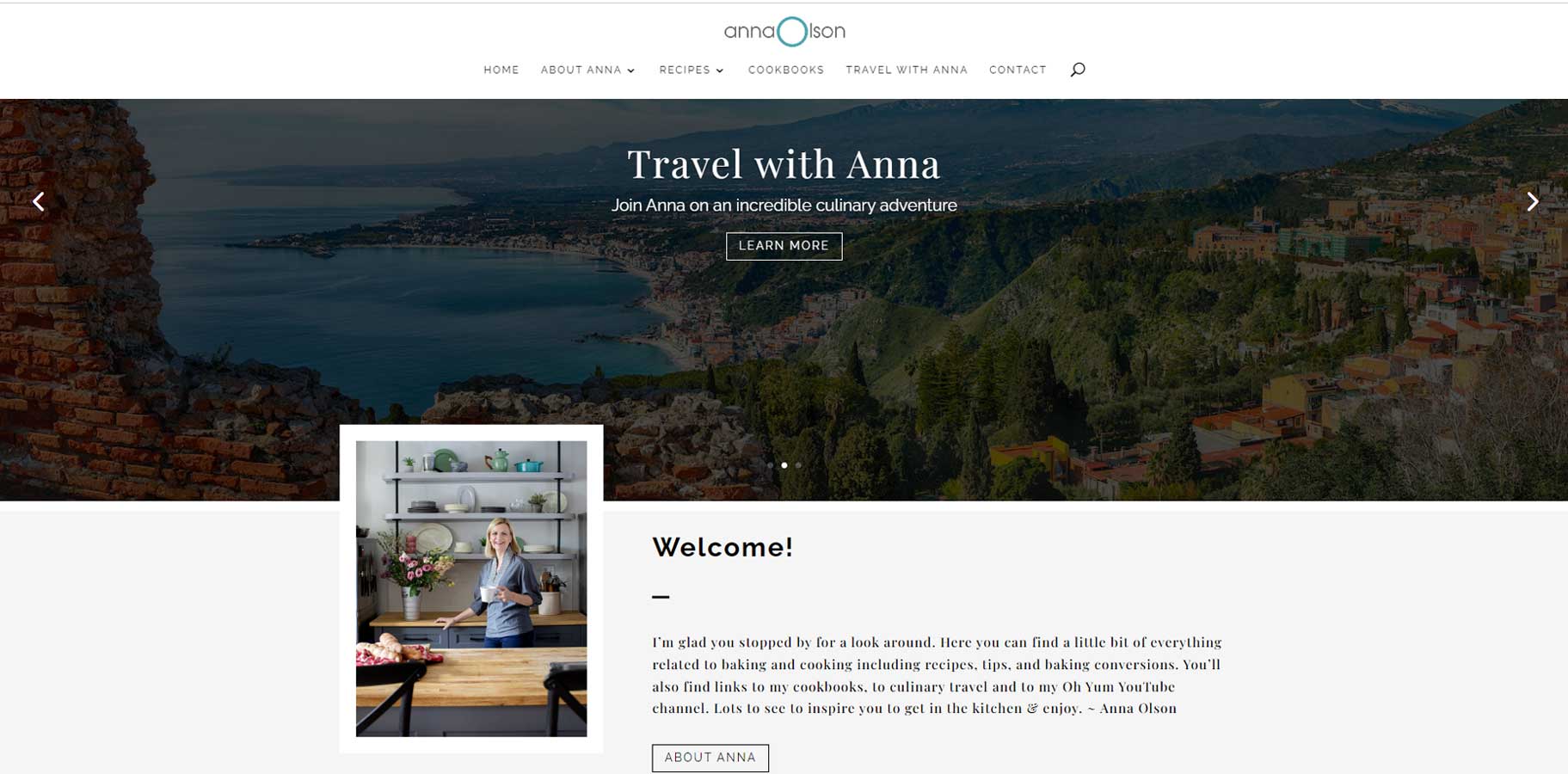Viewport: 1568px width, 774px height.
Task: Select the active middle slider dot
Action: point(784,465)
